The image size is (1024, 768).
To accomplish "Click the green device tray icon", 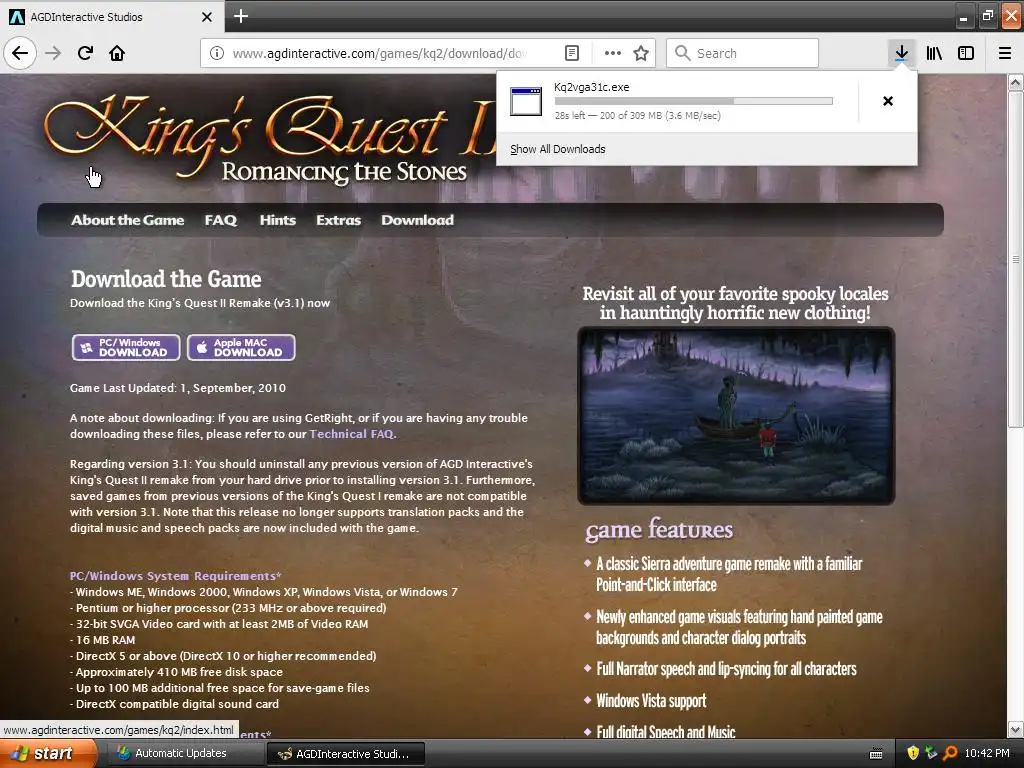I will click(x=931, y=753).
